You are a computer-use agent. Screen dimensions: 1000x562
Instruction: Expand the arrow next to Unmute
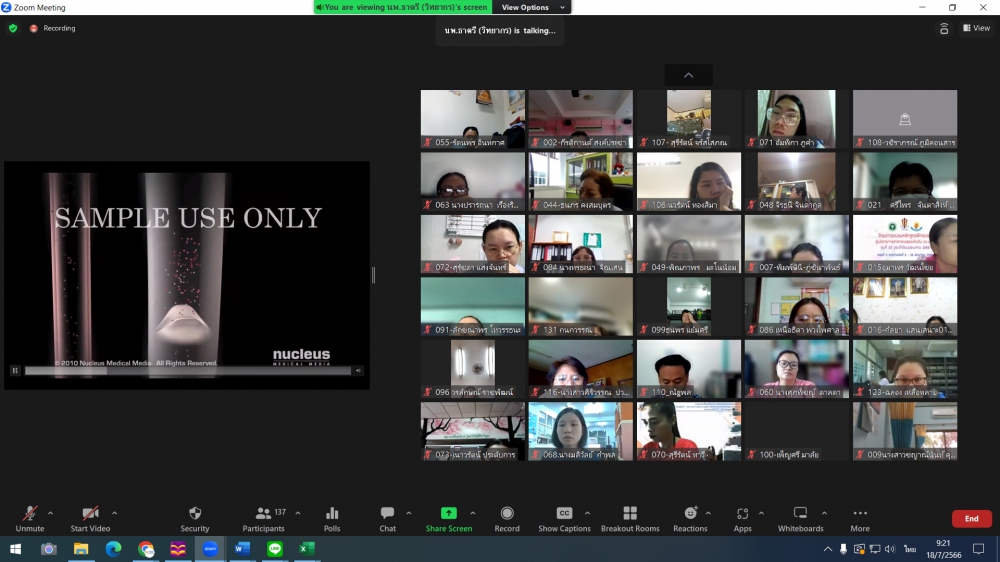(x=51, y=513)
